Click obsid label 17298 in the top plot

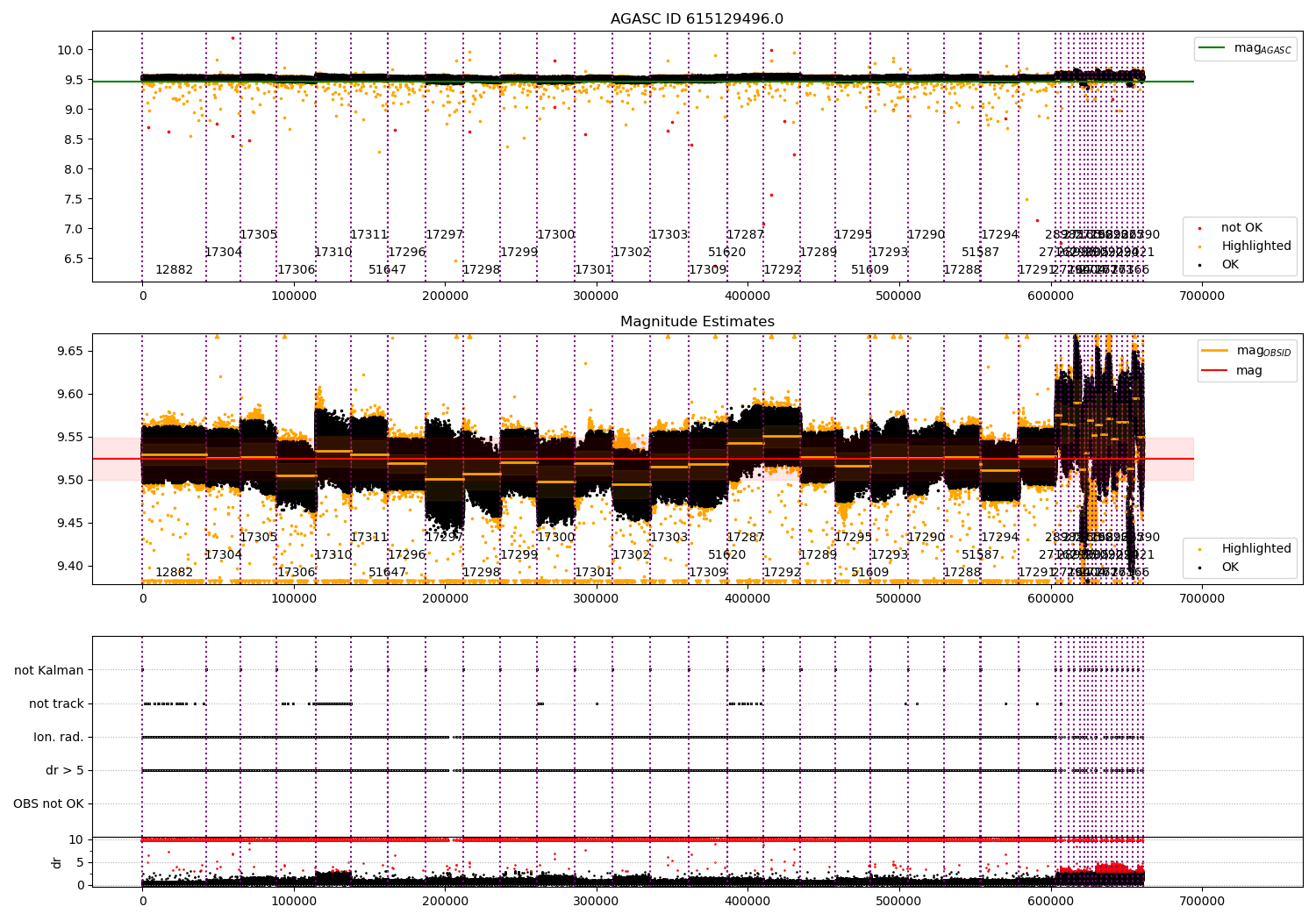tap(481, 270)
